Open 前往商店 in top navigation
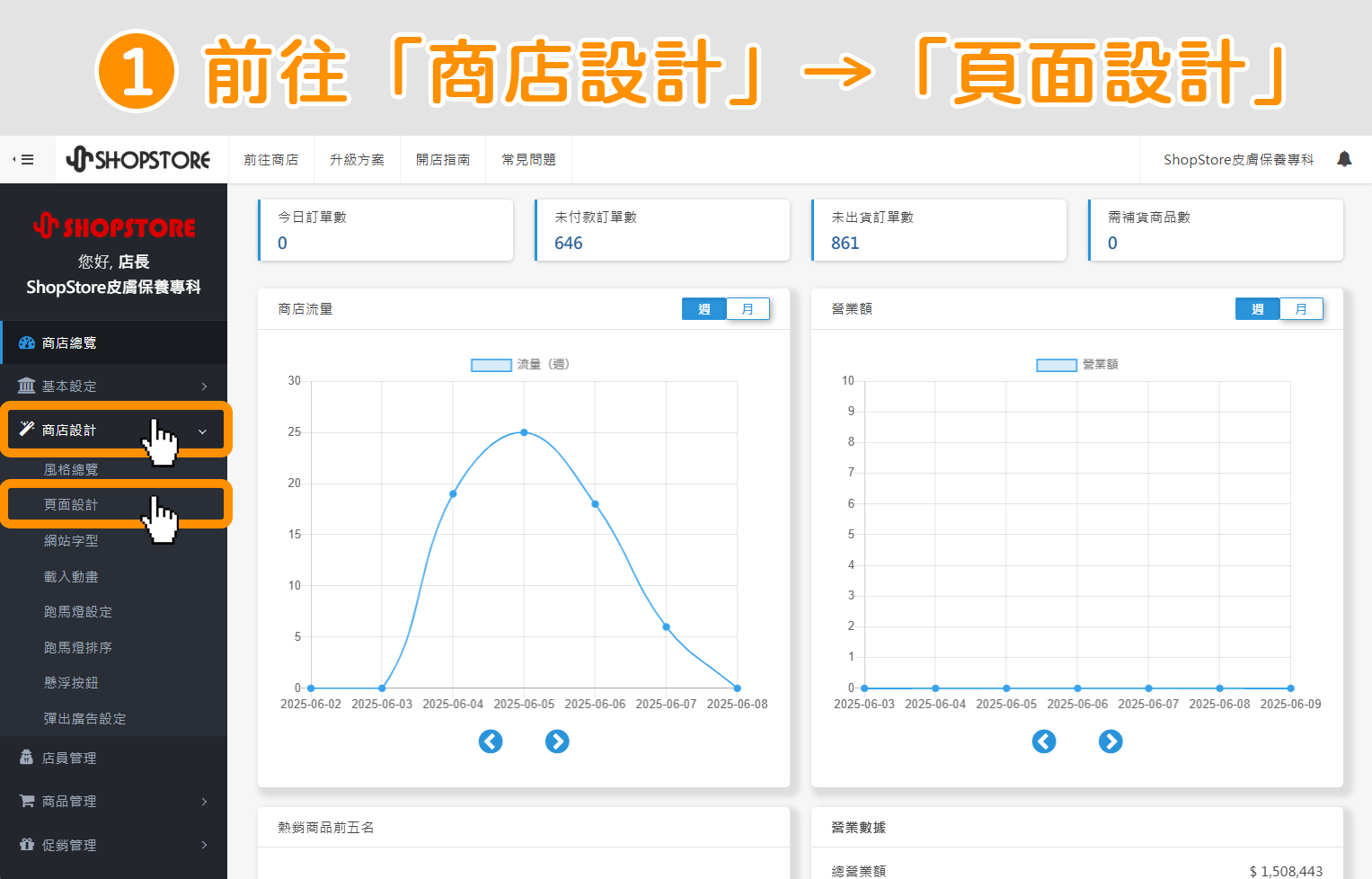1372x879 pixels. pos(271,160)
